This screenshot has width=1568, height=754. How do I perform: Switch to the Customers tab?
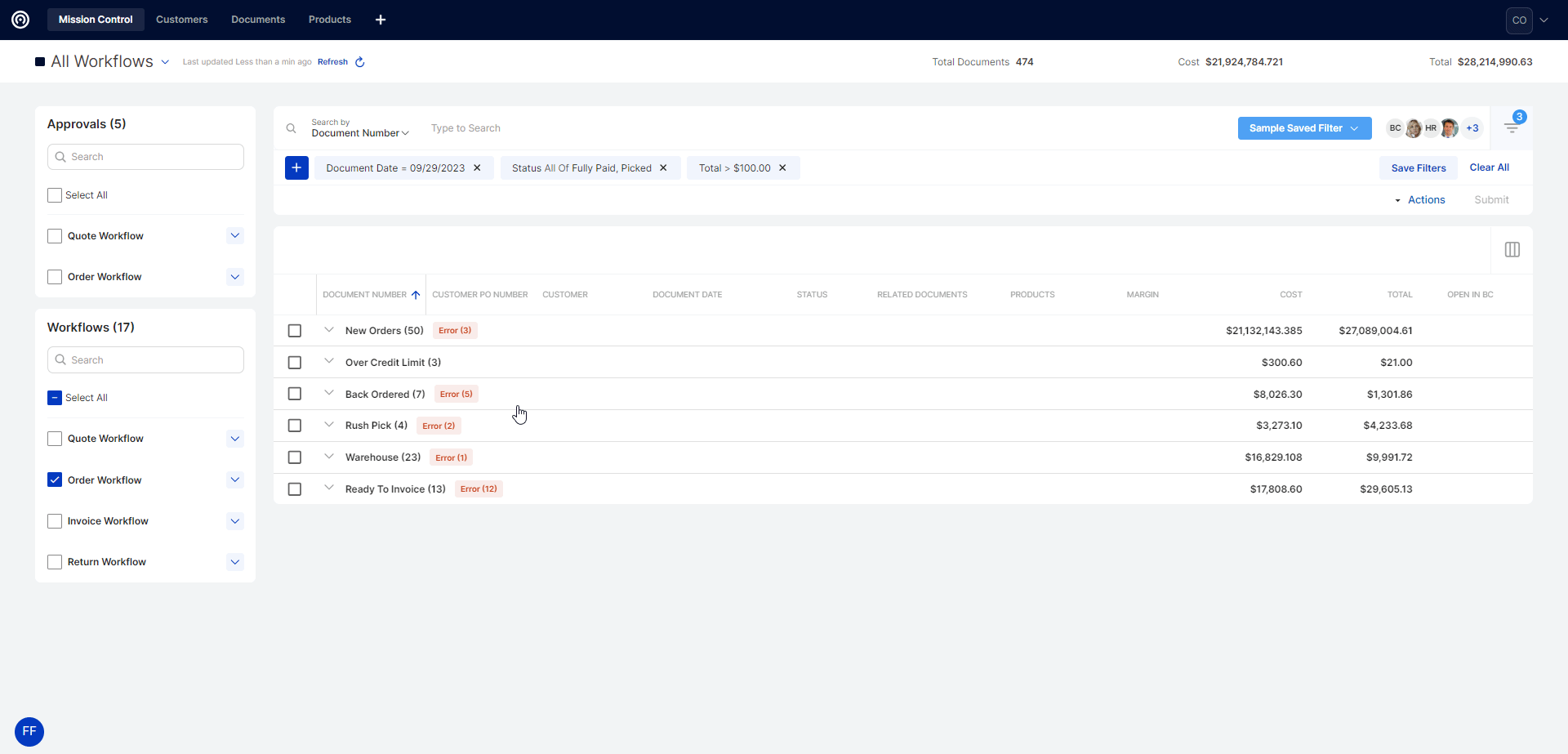(181, 20)
